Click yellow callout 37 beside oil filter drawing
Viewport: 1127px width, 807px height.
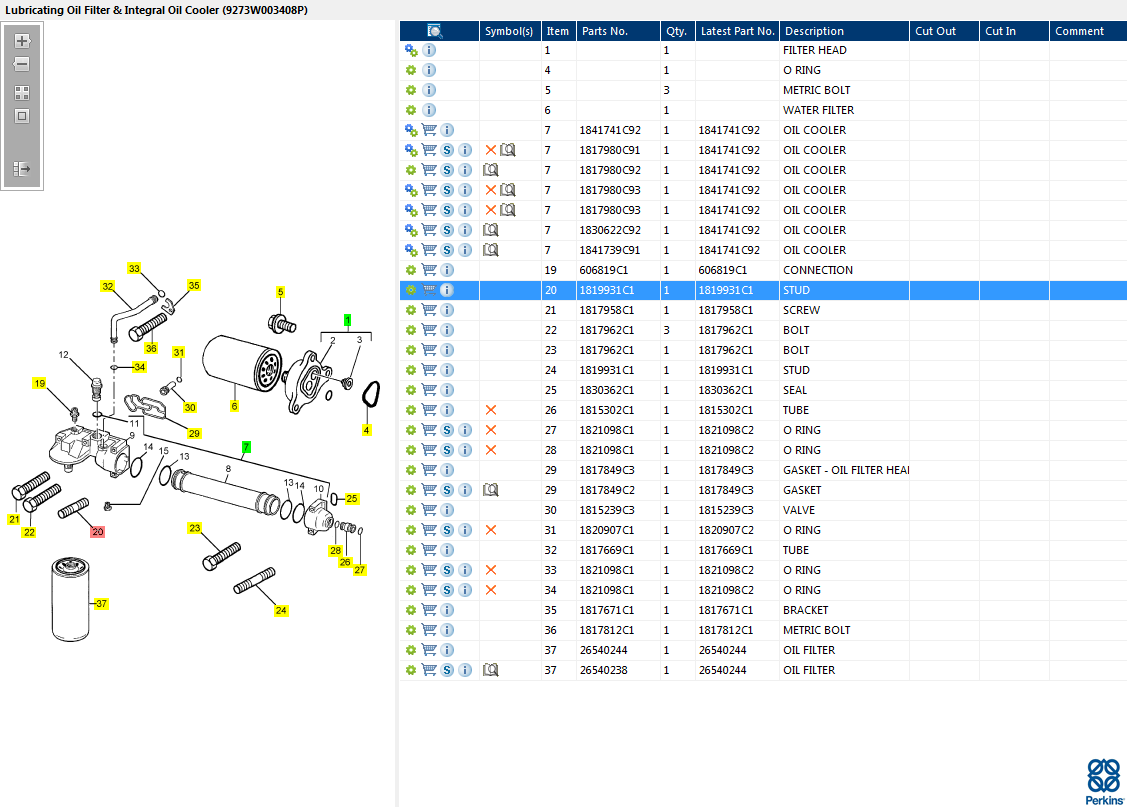[101, 604]
